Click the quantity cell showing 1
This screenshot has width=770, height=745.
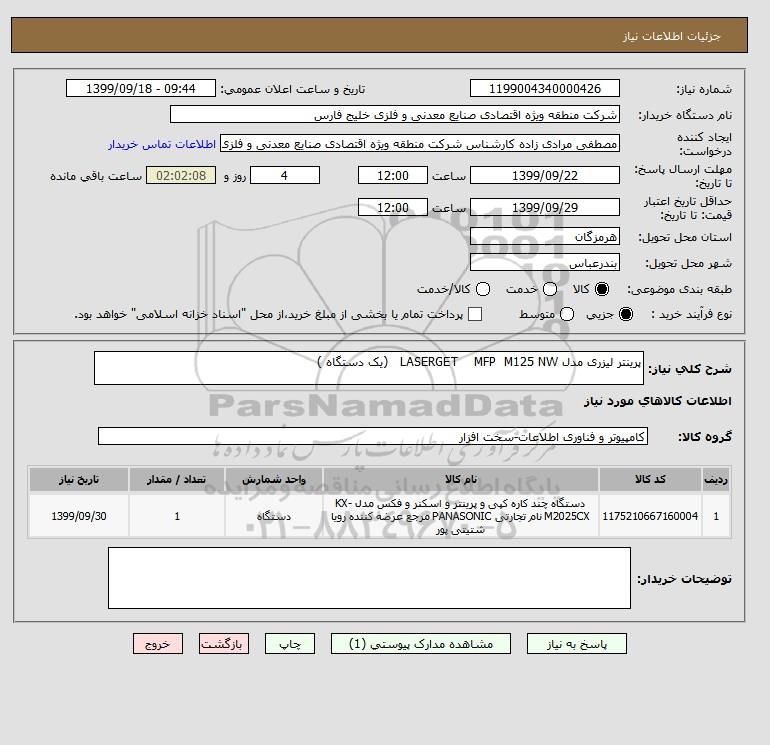tap(177, 516)
